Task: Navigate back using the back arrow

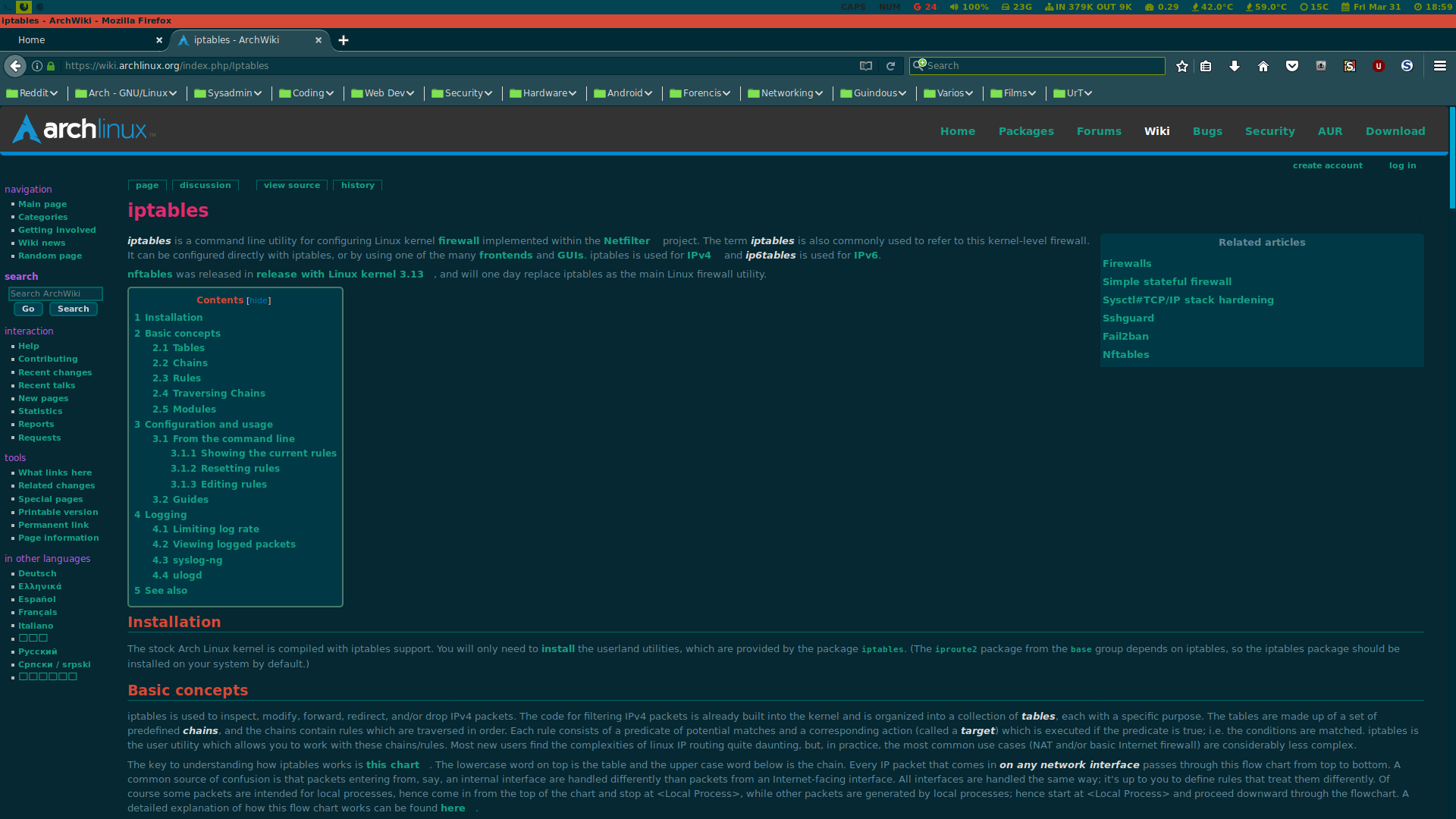Action: pyautogui.click(x=15, y=66)
